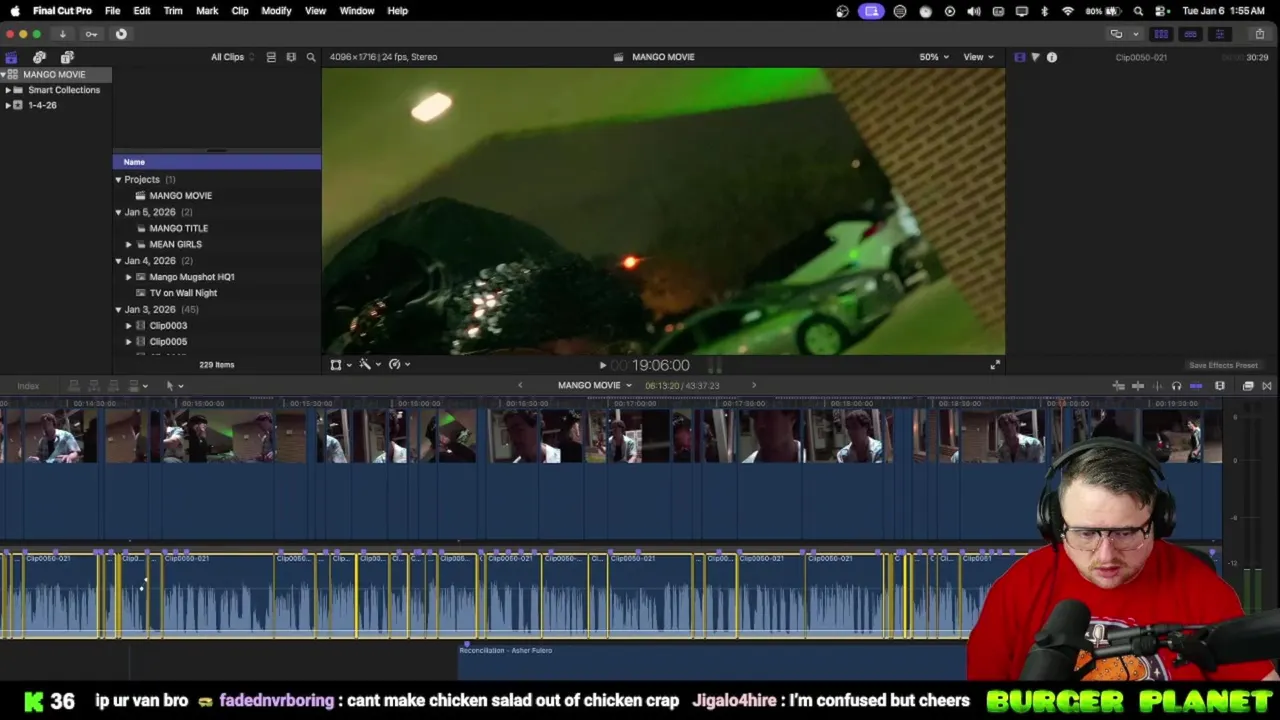Viewport: 1280px width, 720px height.
Task: Open the enhancements magic wand menu
Action: (x=370, y=365)
